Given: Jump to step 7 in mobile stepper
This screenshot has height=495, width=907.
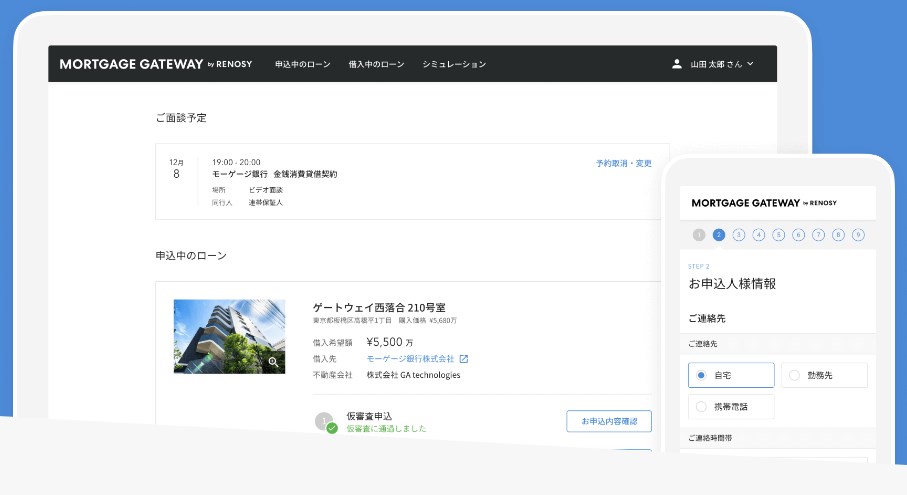Looking at the screenshot, I should (818, 235).
